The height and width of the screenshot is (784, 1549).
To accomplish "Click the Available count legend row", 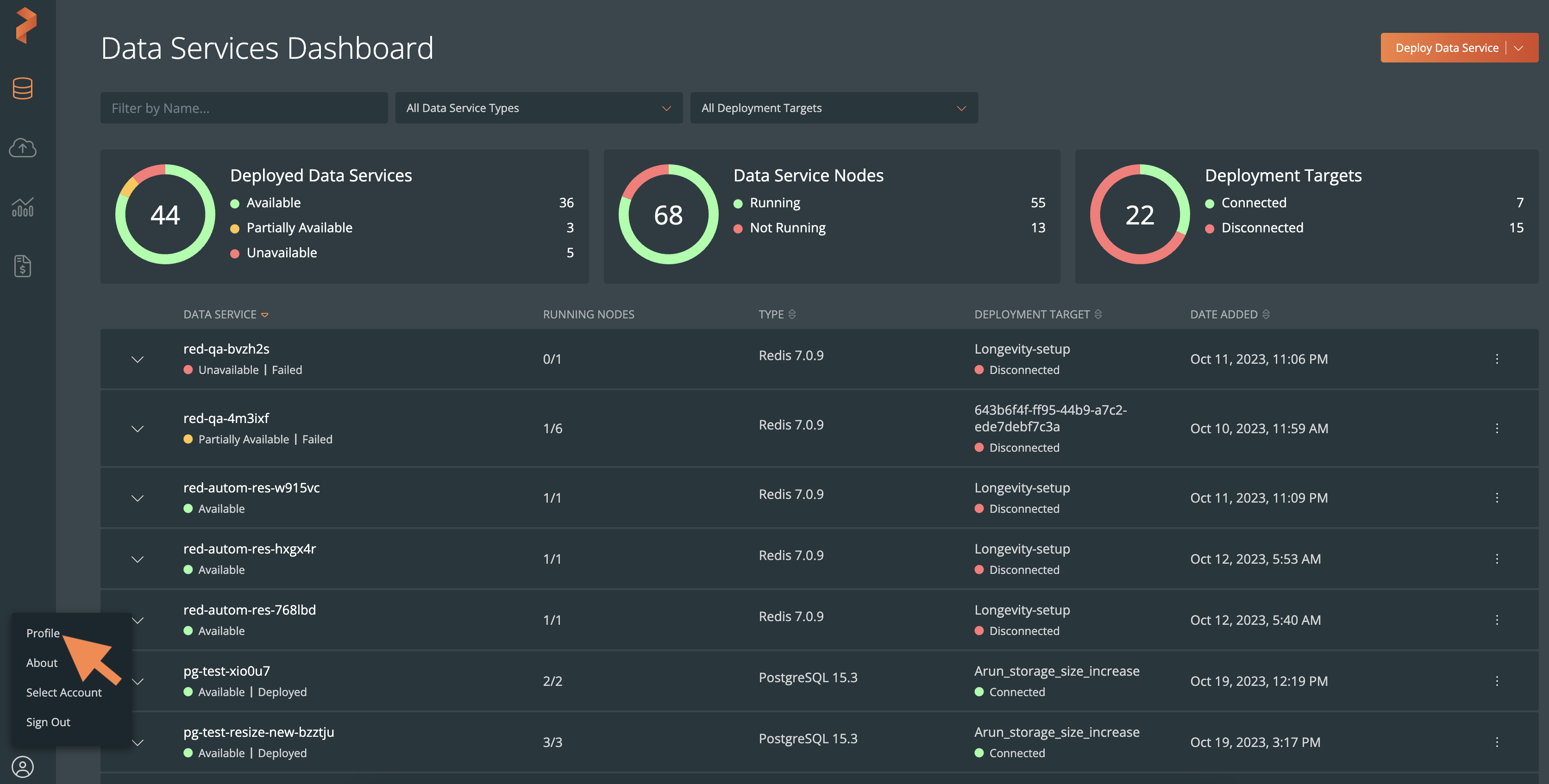I will coord(401,203).
